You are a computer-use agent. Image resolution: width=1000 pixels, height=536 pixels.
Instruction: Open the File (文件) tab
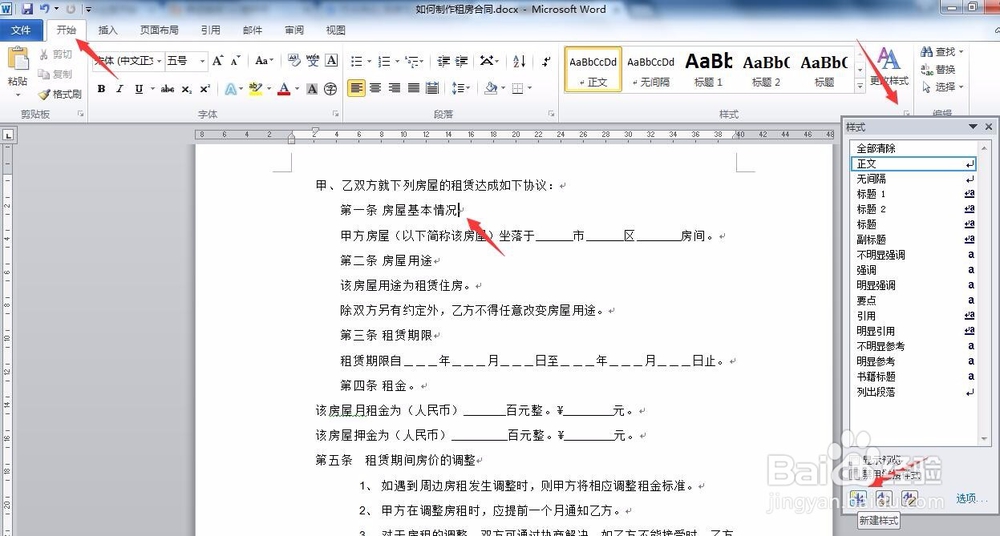21,30
